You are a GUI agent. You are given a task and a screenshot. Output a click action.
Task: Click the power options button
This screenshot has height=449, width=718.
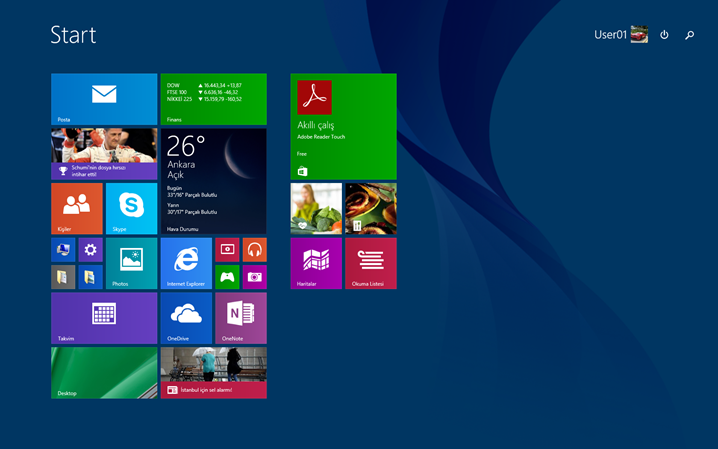point(664,35)
